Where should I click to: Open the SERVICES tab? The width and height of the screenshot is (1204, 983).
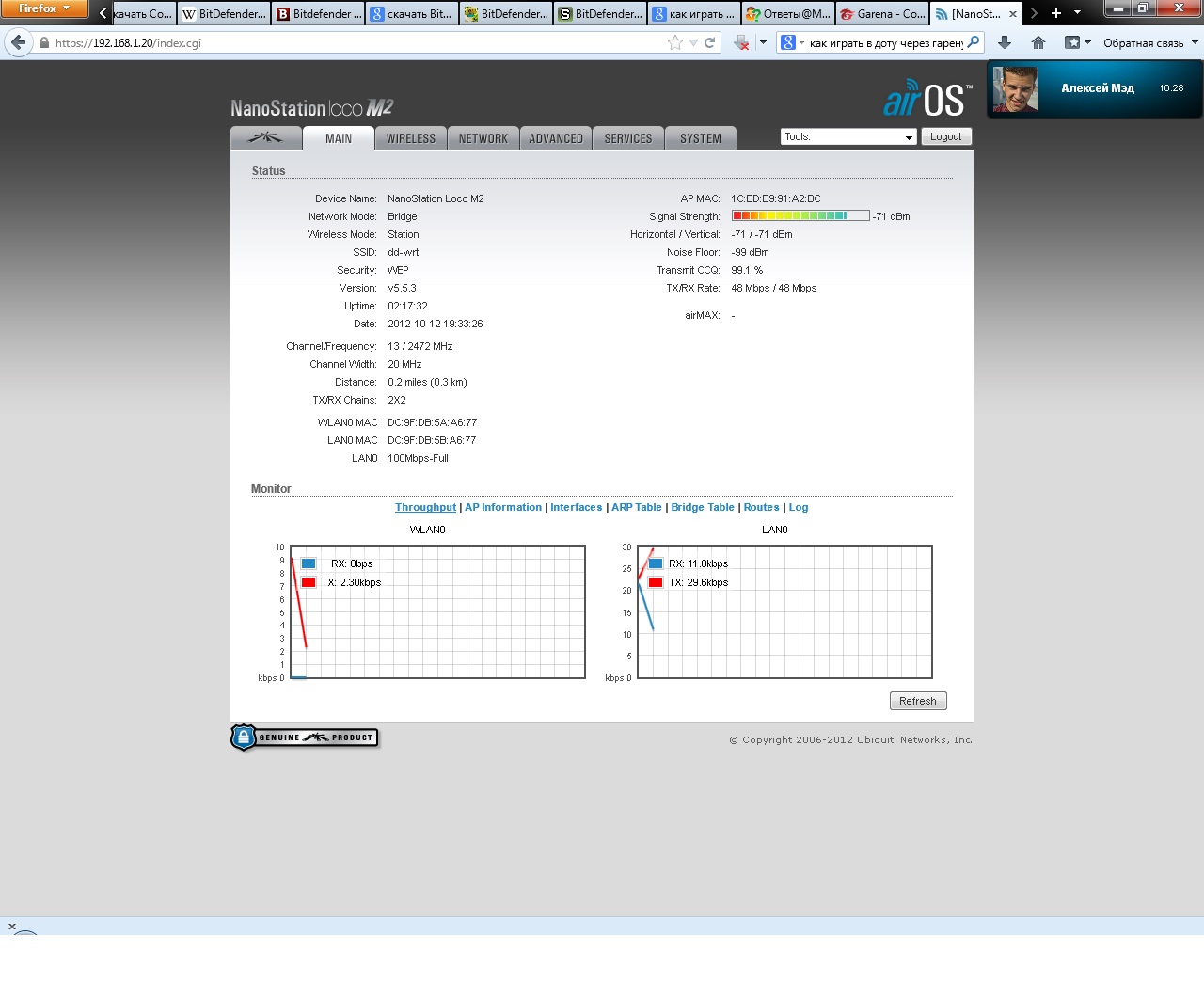[x=628, y=138]
